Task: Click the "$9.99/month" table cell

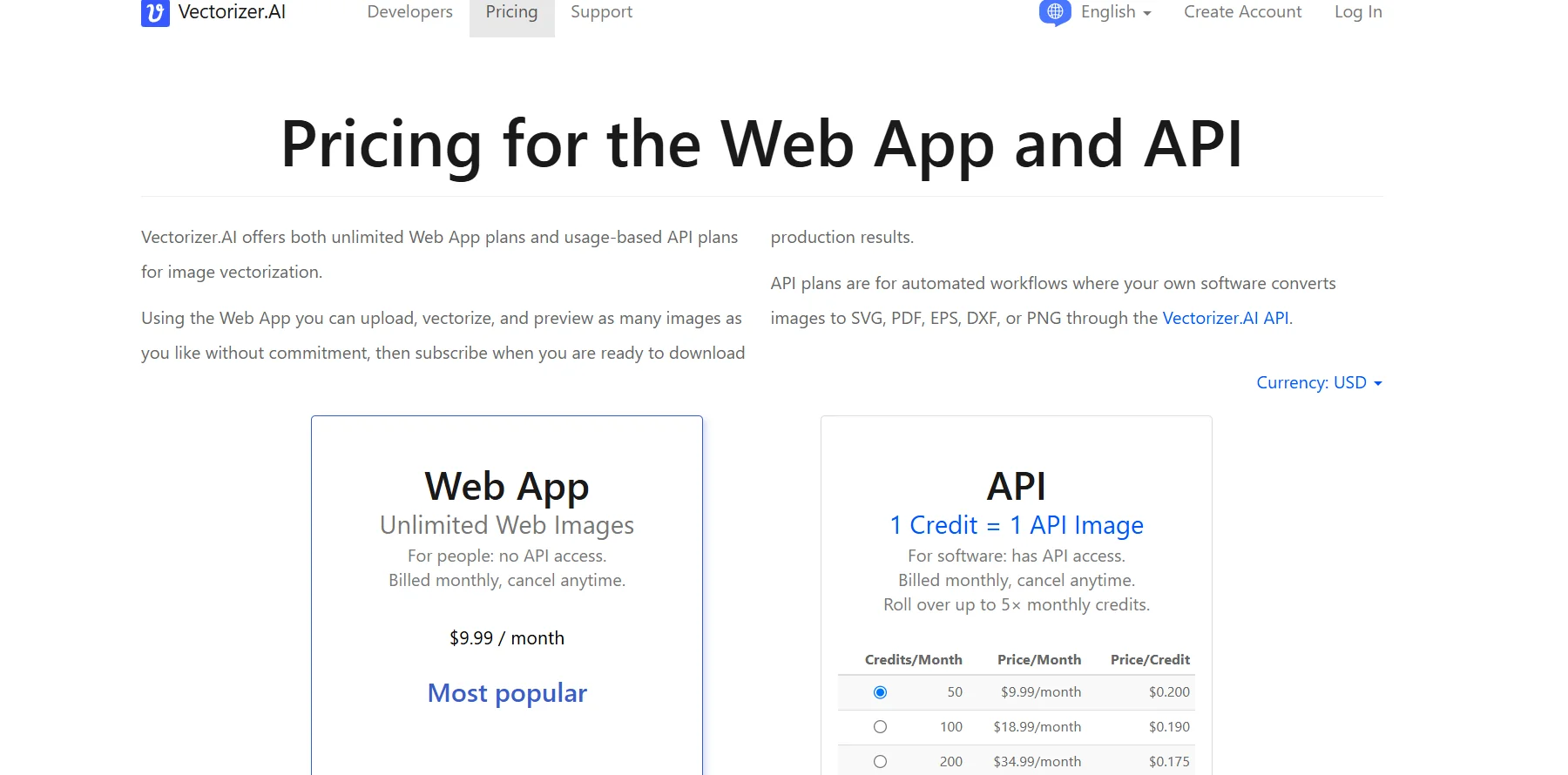Action: pyautogui.click(x=1041, y=692)
